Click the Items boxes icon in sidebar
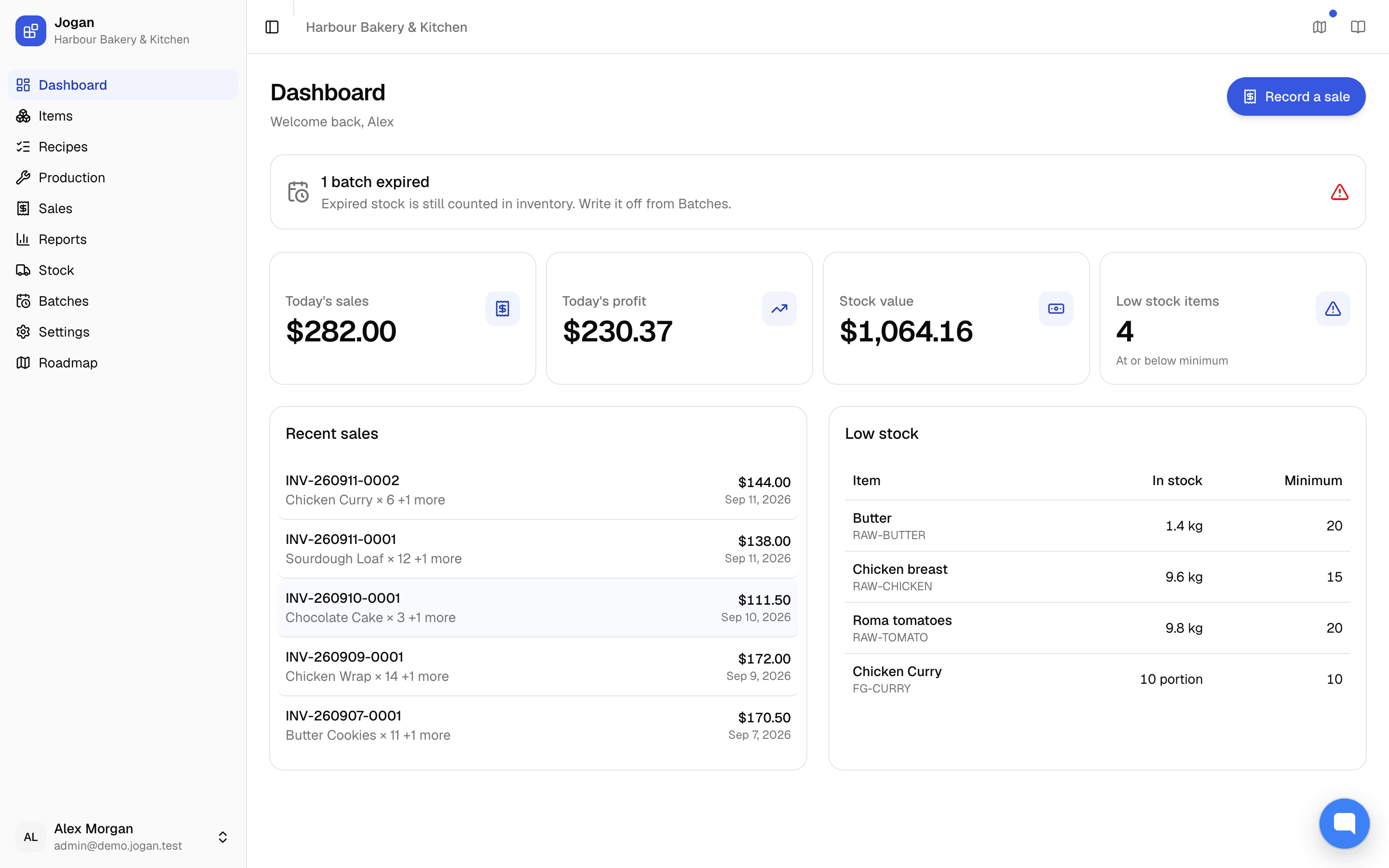 coord(23,116)
